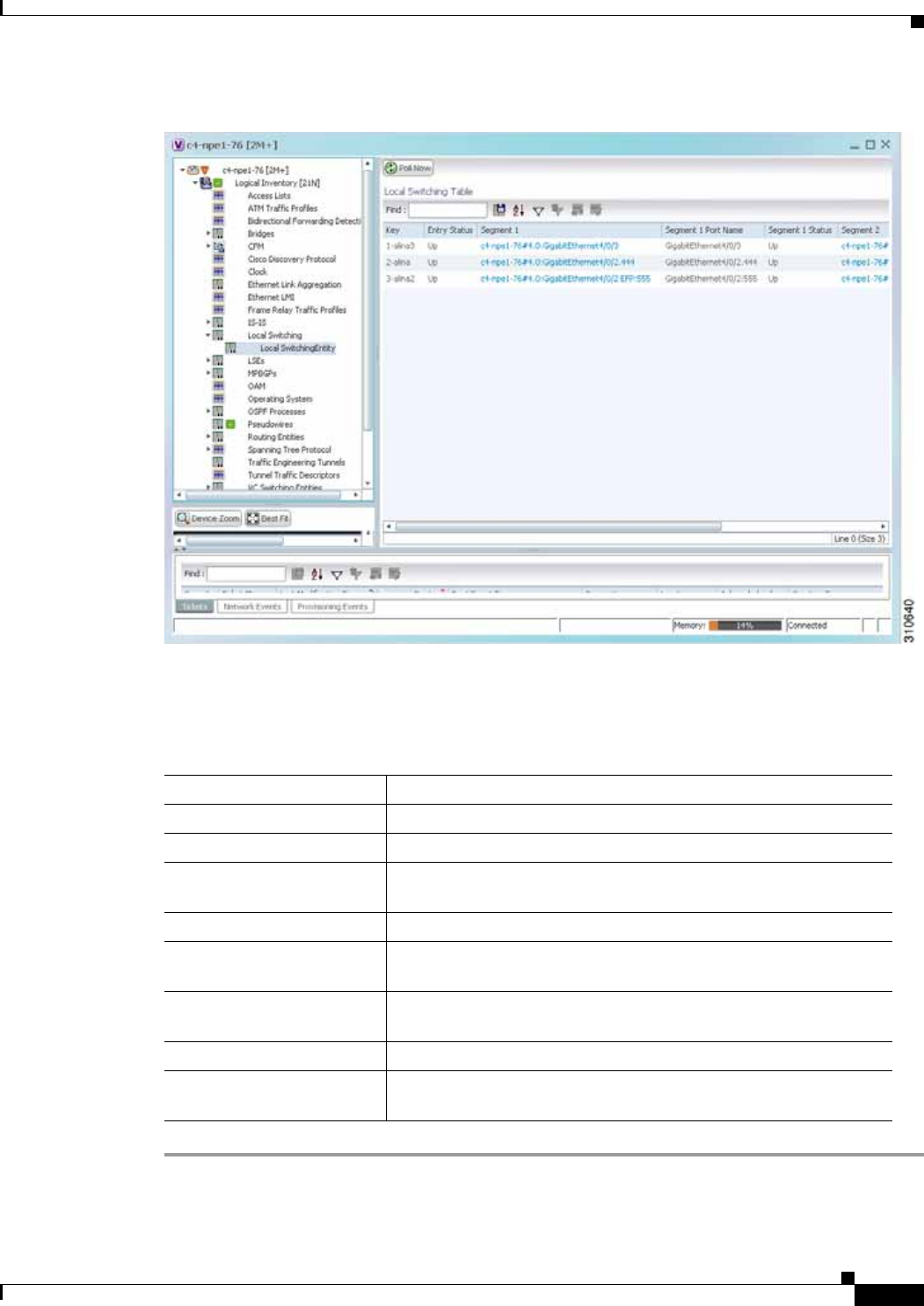This screenshot has width=924, height=1306.
Task: Expand the IS-IS tree node
Action: pyautogui.click(x=208, y=323)
